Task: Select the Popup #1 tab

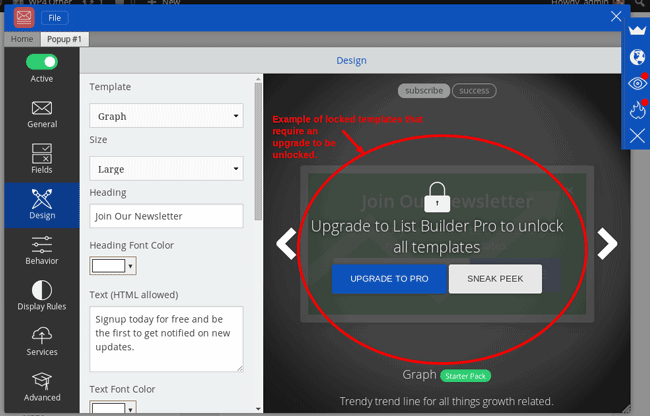Action: (64, 39)
